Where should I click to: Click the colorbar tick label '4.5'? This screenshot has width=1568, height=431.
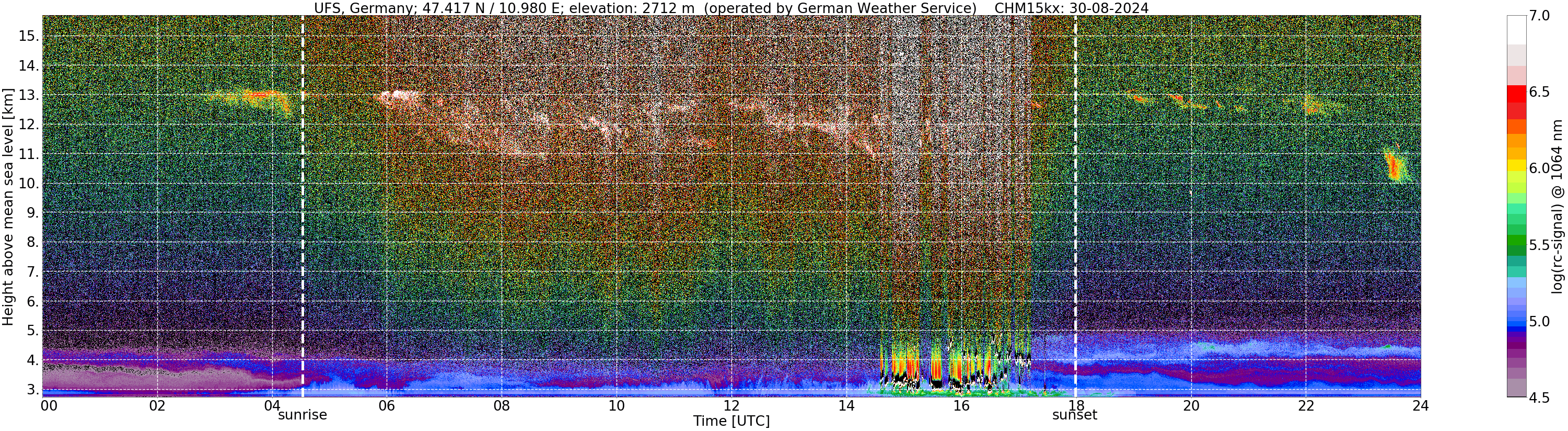pos(1540,398)
